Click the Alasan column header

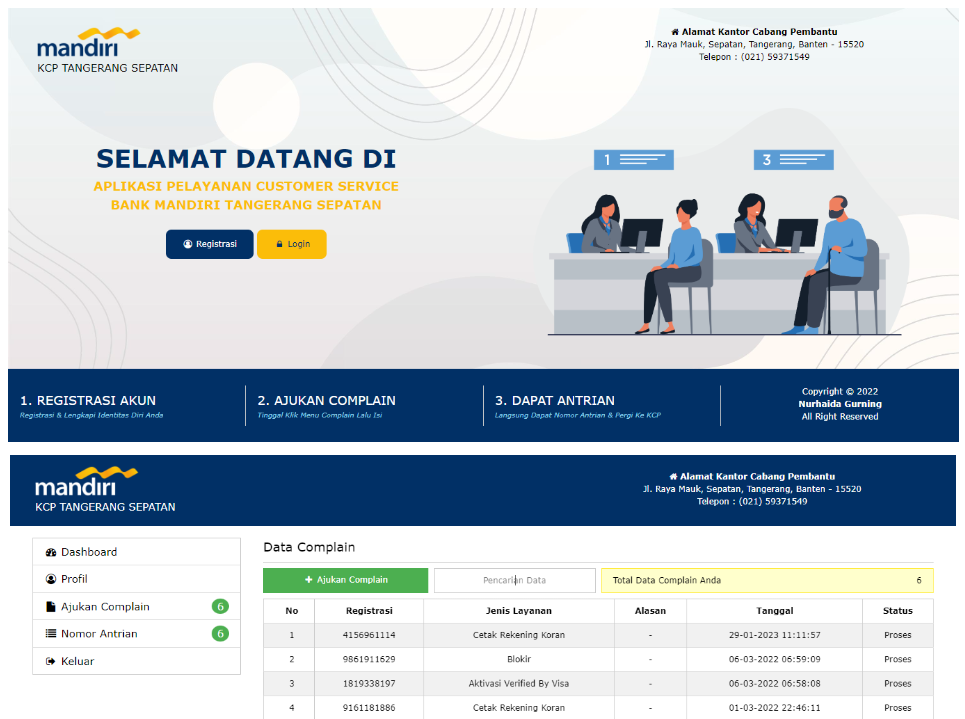point(651,611)
